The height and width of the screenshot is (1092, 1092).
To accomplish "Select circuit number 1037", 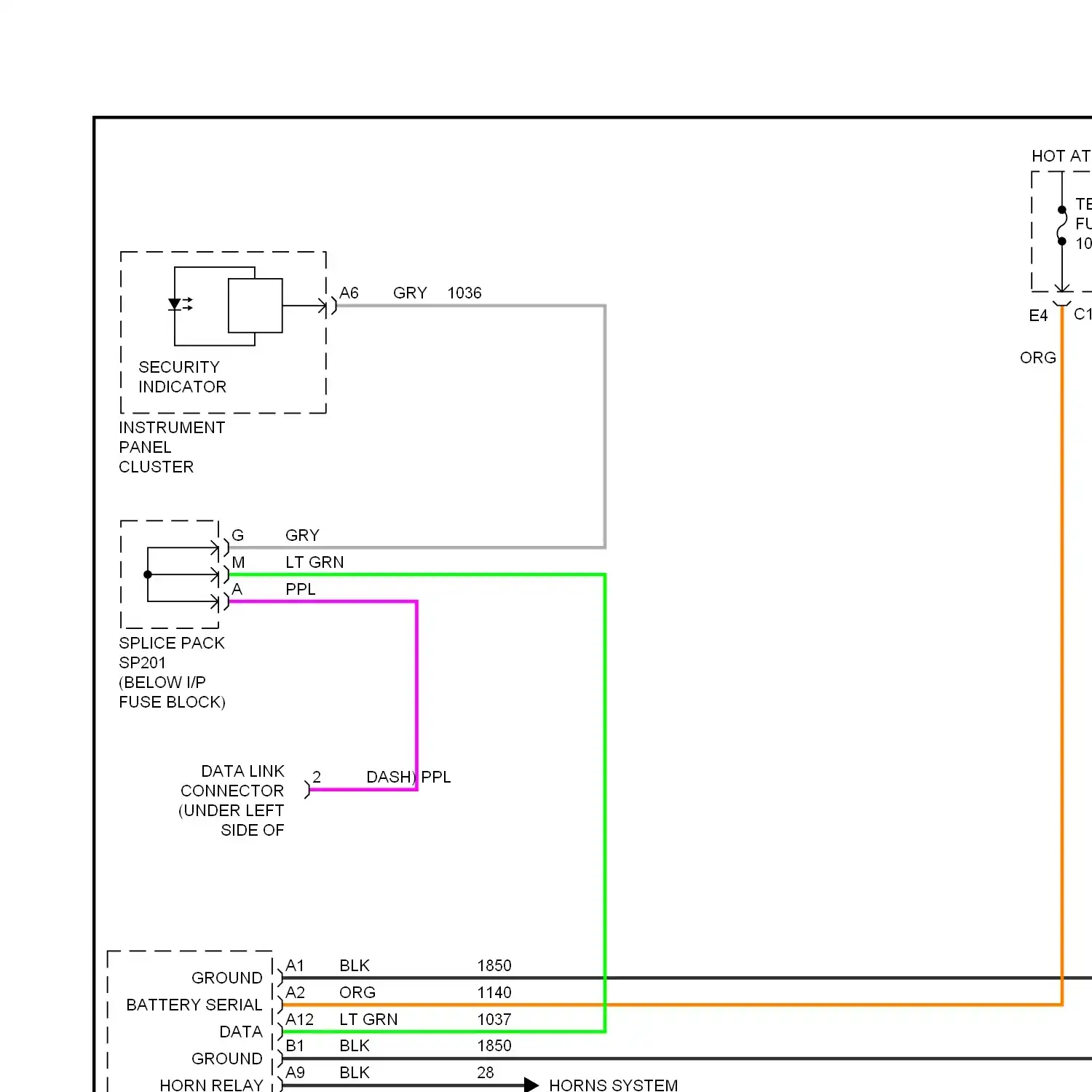I will [494, 1019].
